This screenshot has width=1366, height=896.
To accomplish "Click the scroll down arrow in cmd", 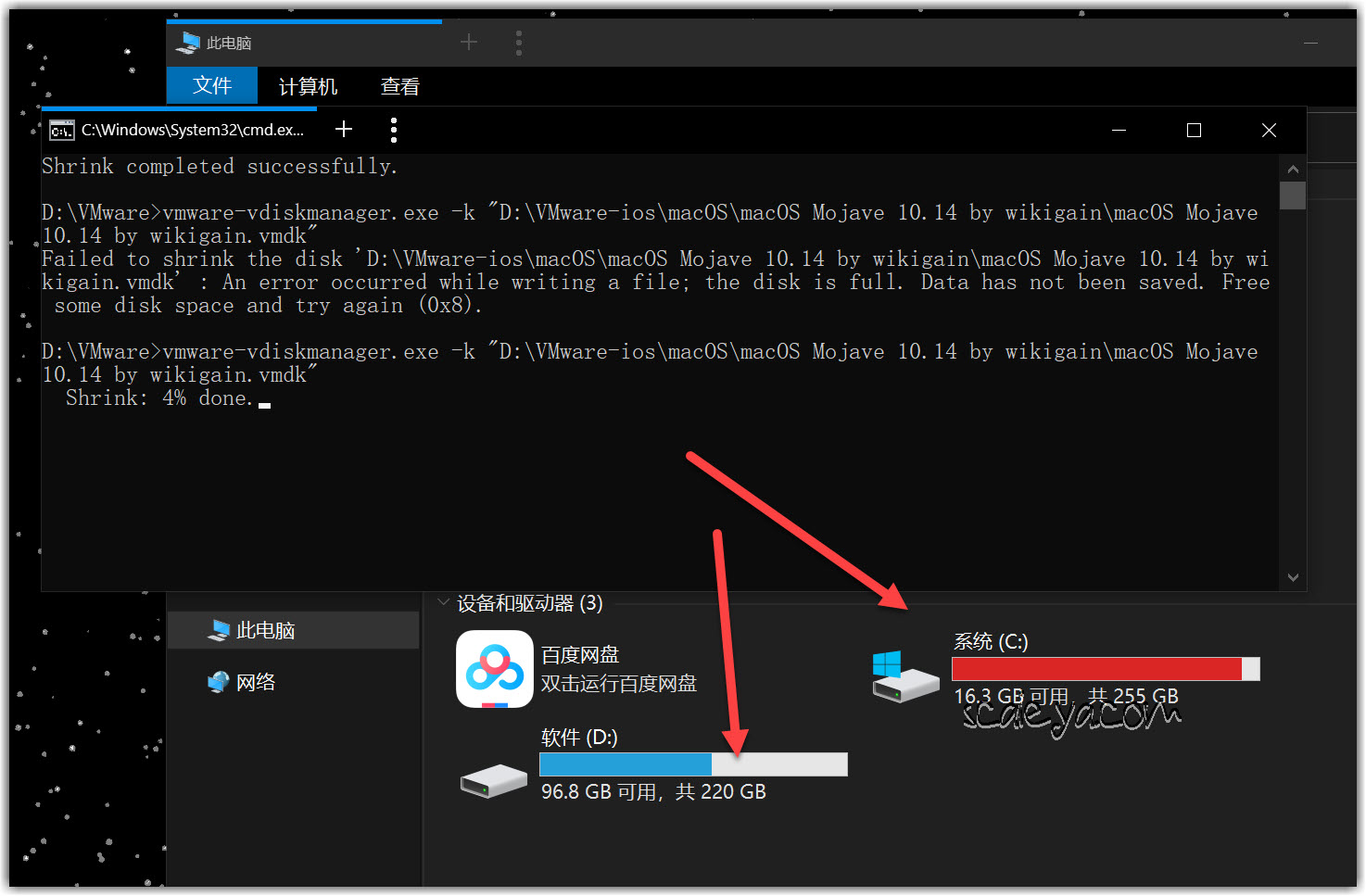I will [x=1293, y=577].
